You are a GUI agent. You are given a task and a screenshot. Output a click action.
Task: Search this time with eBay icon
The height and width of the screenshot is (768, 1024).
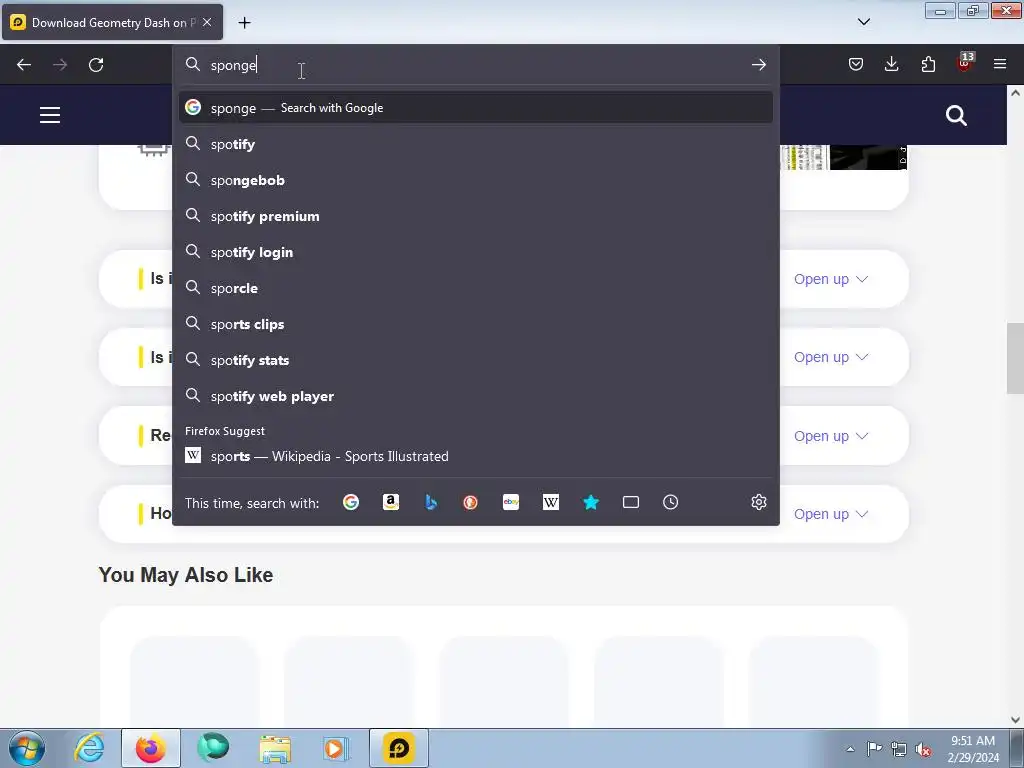[x=511, y=502]
